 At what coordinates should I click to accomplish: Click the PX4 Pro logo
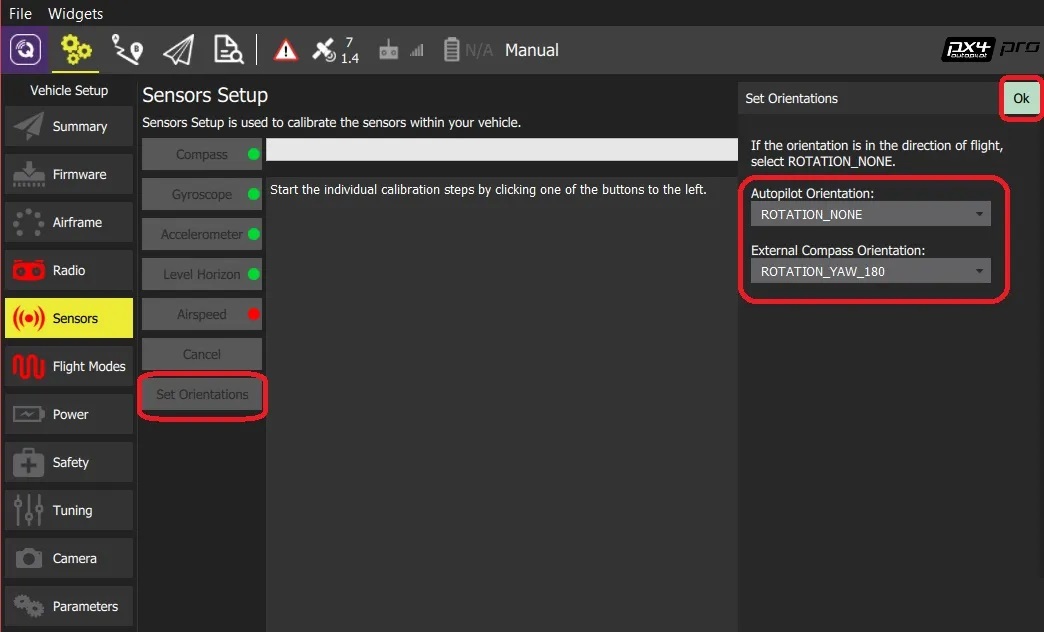tap(990, 49)
